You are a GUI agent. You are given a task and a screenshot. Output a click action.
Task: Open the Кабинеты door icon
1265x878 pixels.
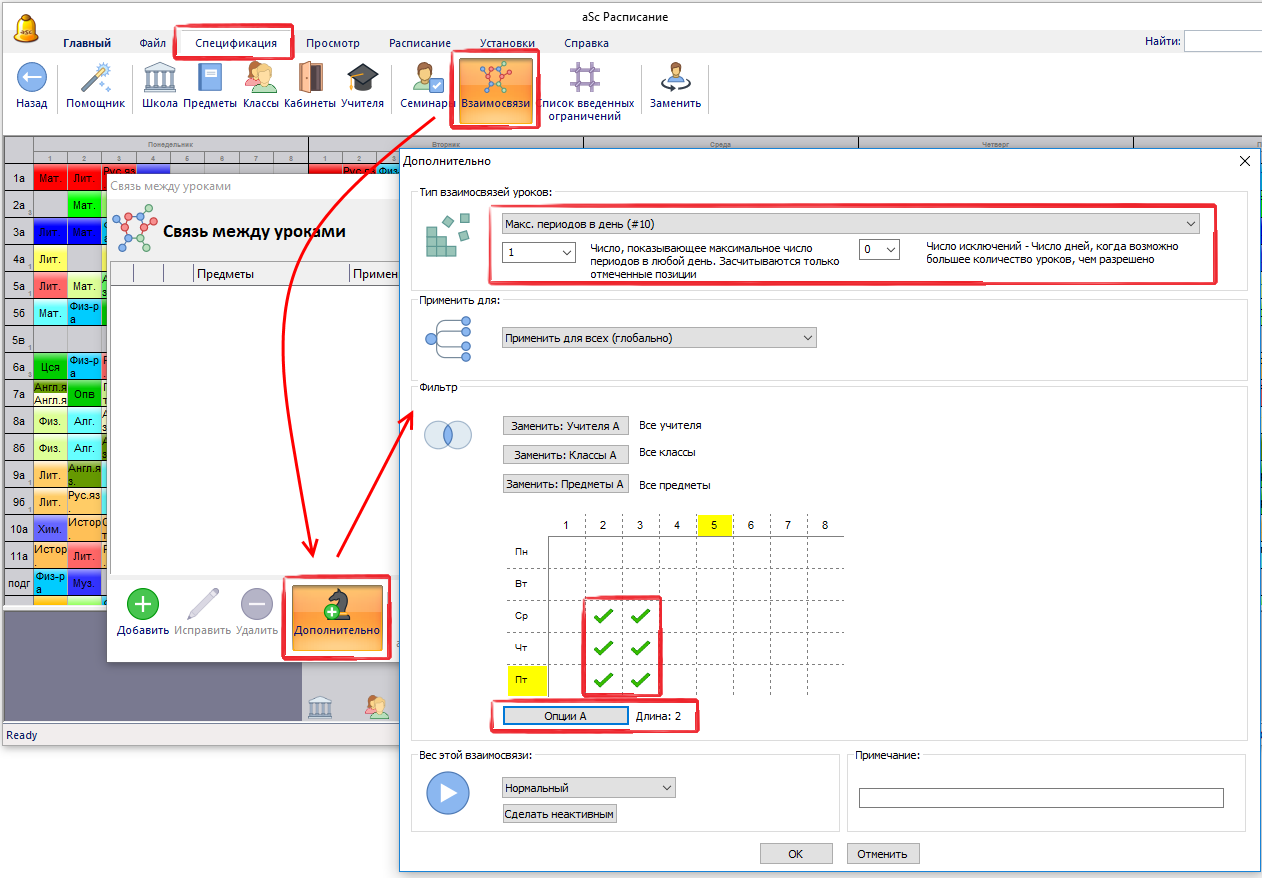pos(310,79)
